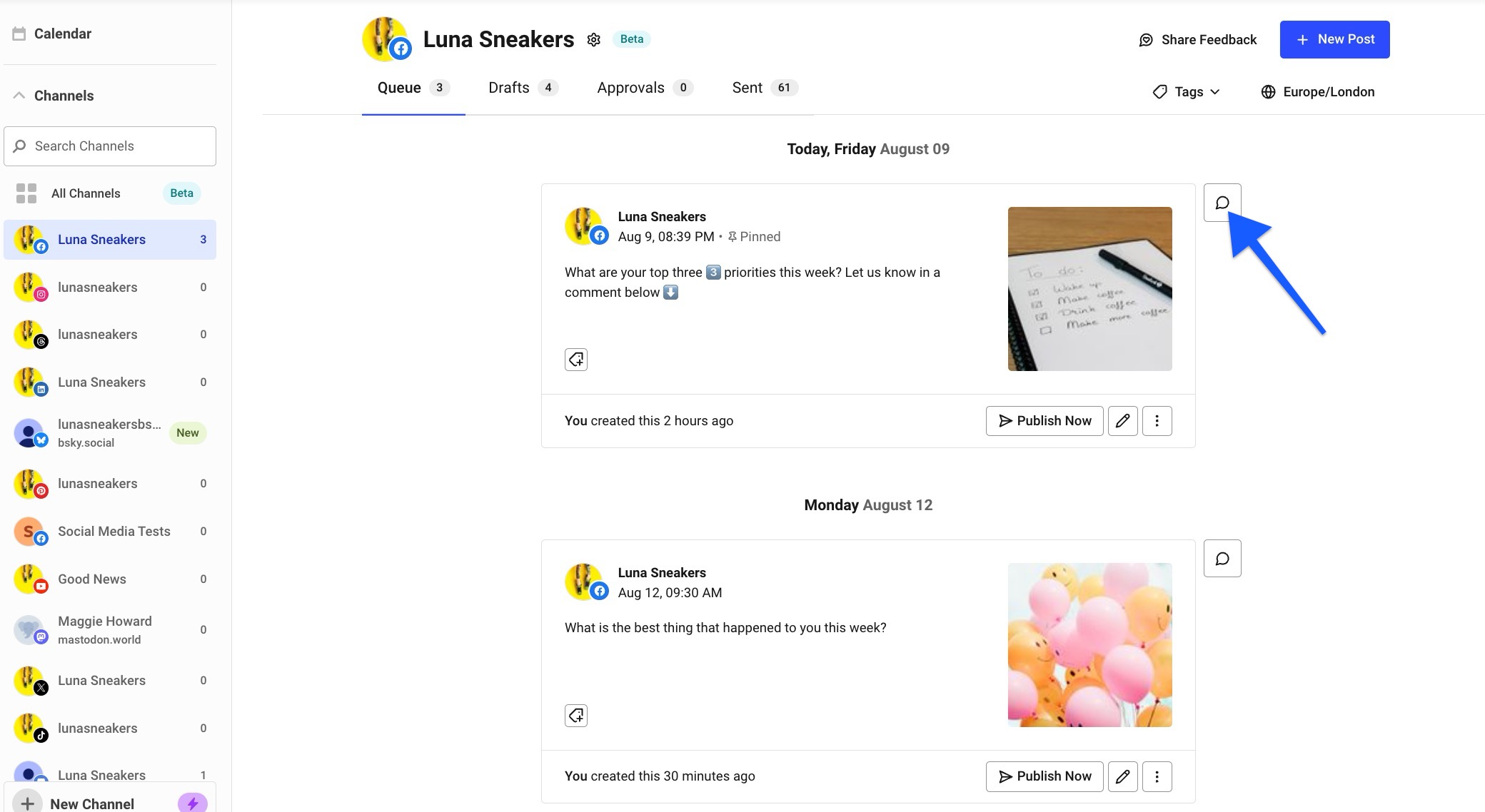Click the edit pencil icon on first post
The height and width of the screenshot is (812, 1485).
tap(1122, 420)
